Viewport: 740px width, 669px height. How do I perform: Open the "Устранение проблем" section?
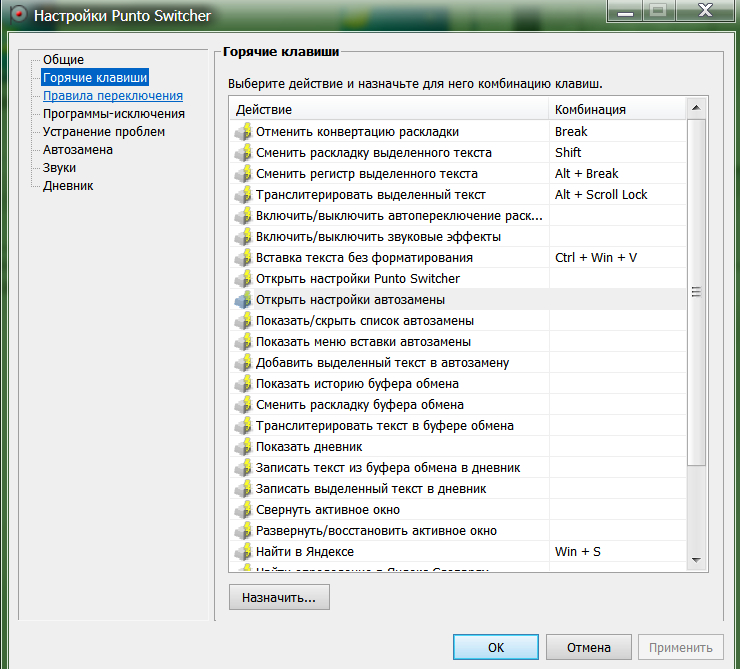pos(104,132)
